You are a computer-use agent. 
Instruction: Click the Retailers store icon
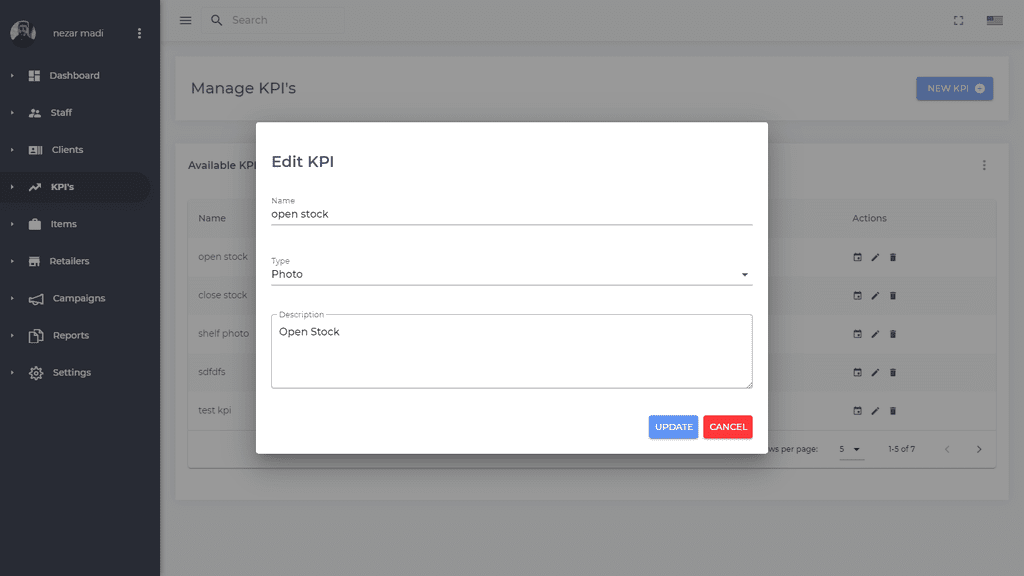(35, 261)
